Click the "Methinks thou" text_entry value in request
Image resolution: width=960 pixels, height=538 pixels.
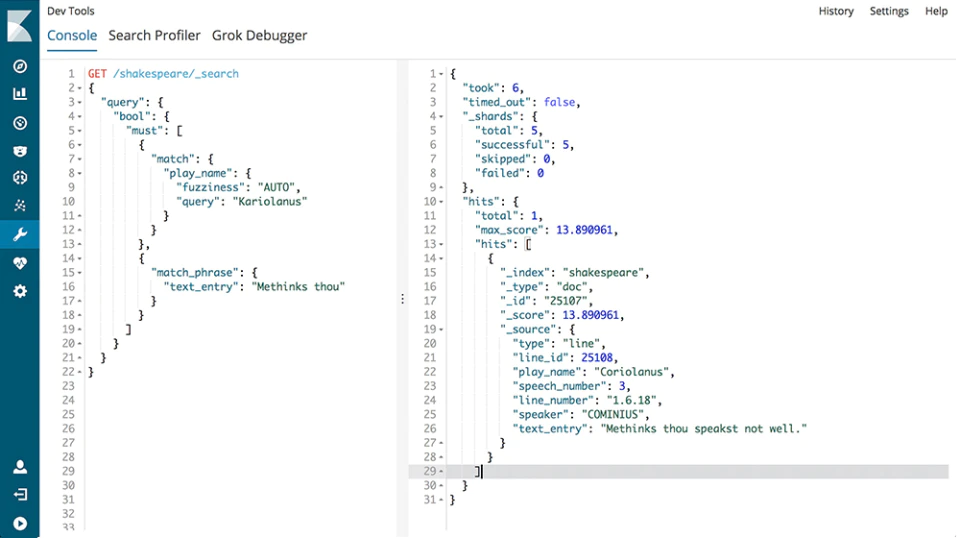click(x=298, y=286)
